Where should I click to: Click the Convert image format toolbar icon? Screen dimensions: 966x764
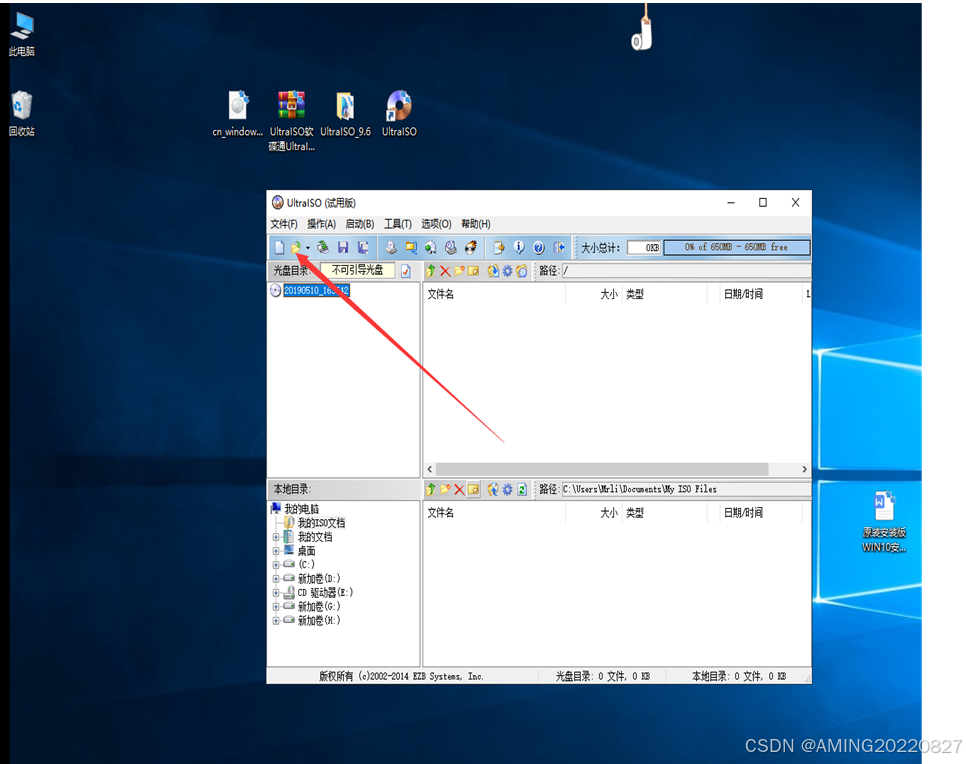(x=431, y=248)
